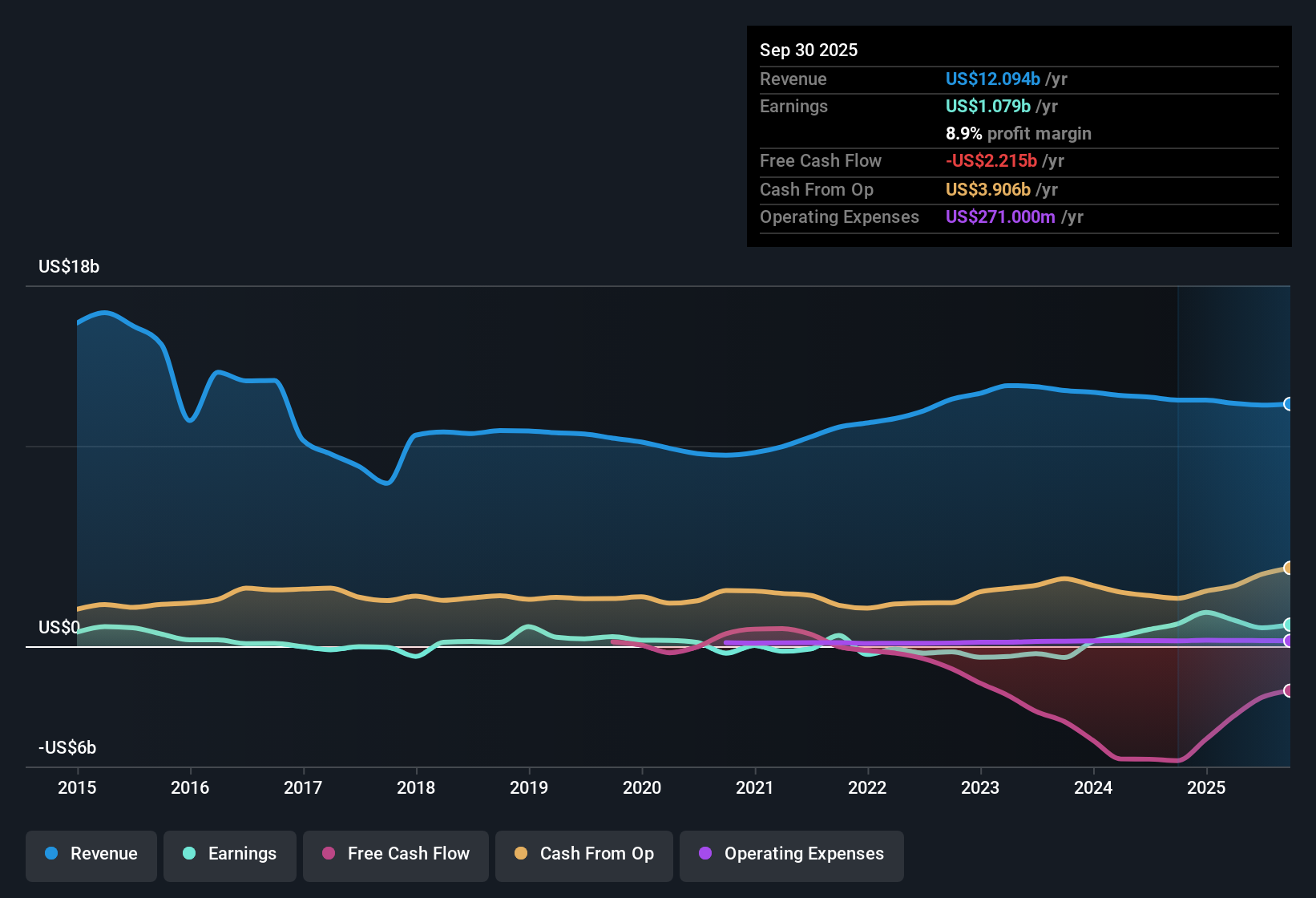This screenshot has width=1316, height=898.
Task: Toggle Cash From Op legend item
Action: 584,854
